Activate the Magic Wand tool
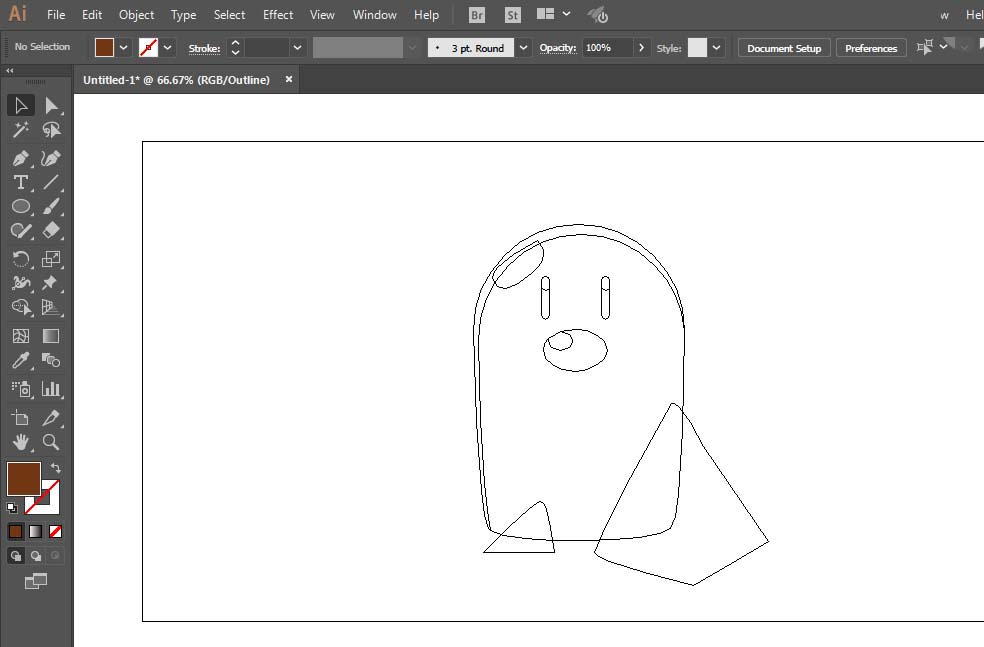Viewport: 984px width, 647px height. (20, 130)
